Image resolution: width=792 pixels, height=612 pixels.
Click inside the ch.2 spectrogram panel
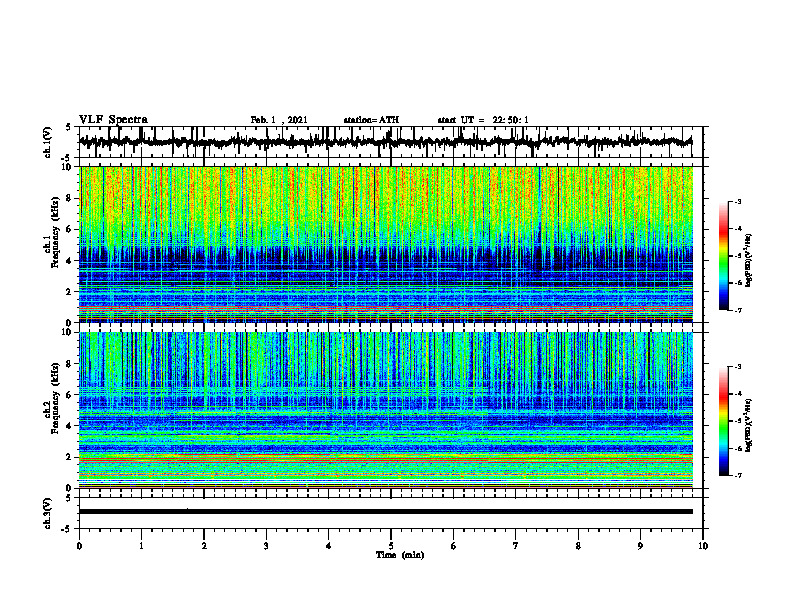385,410
